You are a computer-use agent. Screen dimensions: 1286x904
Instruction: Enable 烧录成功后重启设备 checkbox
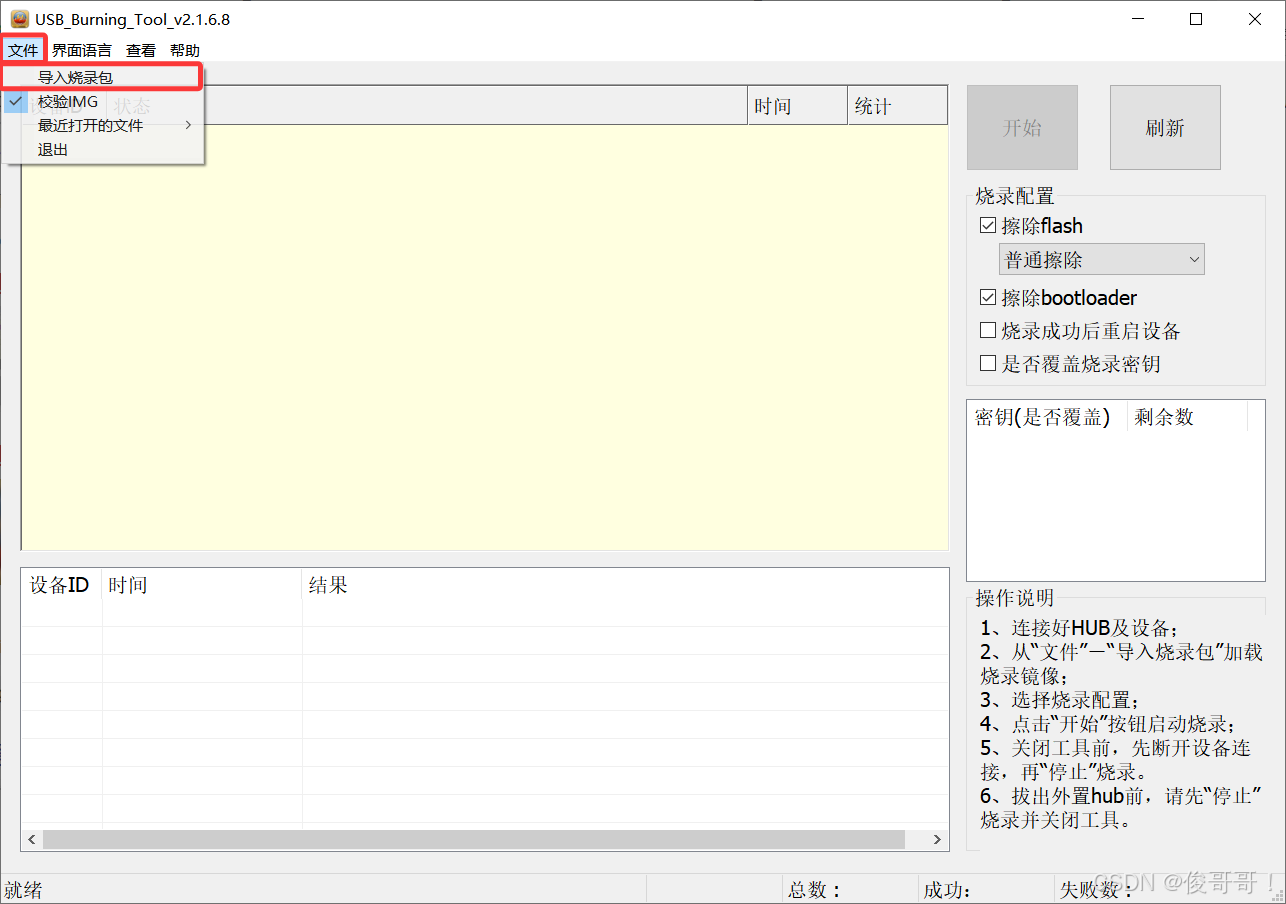988,331
